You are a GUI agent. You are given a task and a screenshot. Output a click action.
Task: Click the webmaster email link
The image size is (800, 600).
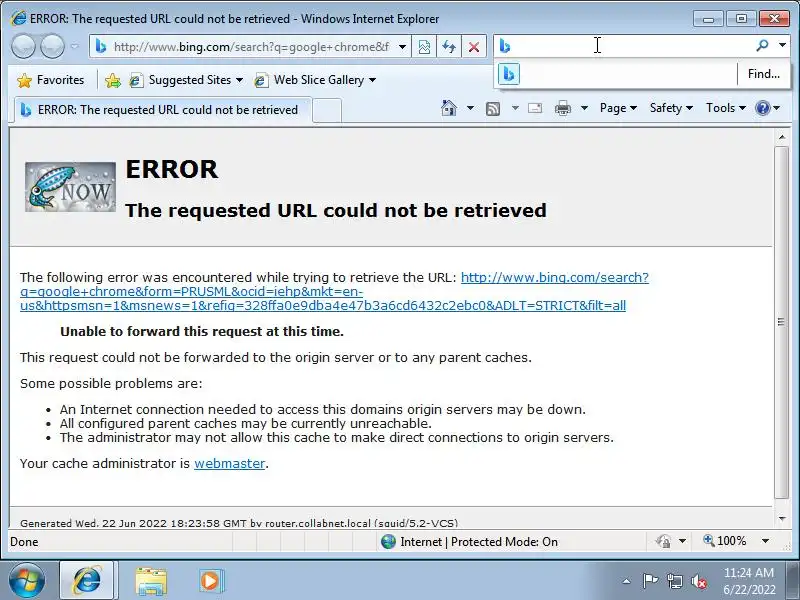coord(230,463)
